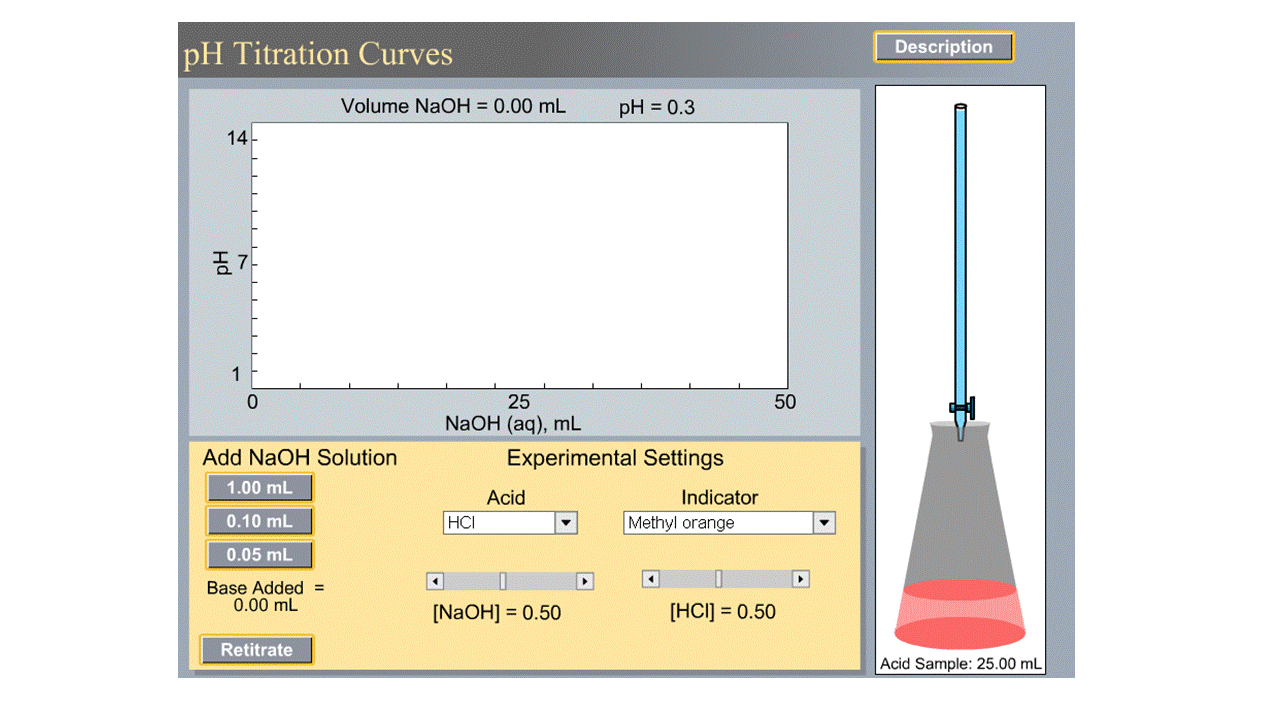Click the [NaOH] concentration slider thumb

coord(503,580)
